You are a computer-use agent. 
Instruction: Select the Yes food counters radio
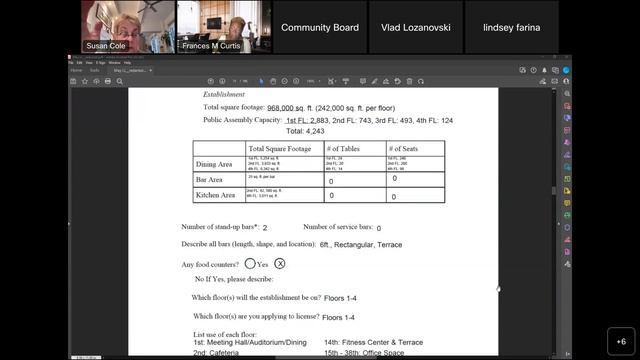pyautogui.click(x=250, y=264)
